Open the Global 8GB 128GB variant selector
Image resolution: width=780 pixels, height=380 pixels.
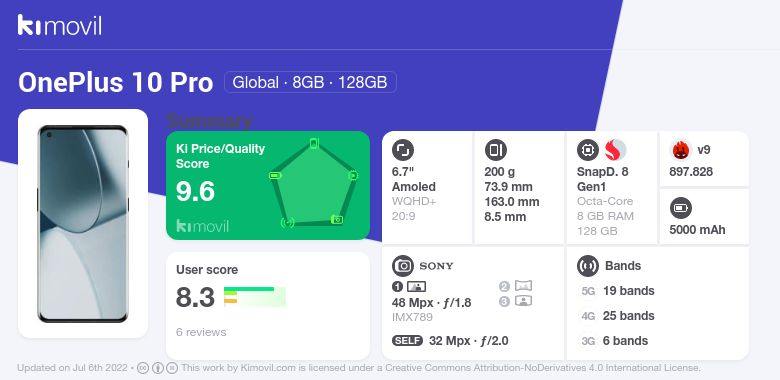pyautogui.click(x=310, y=82)
